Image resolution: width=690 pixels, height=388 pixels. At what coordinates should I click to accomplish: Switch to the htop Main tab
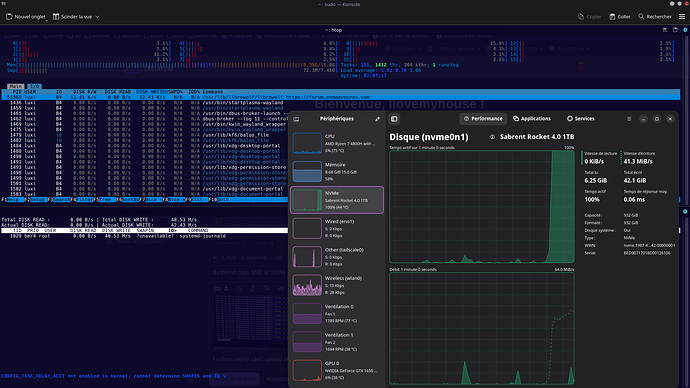tap(16, 86)
